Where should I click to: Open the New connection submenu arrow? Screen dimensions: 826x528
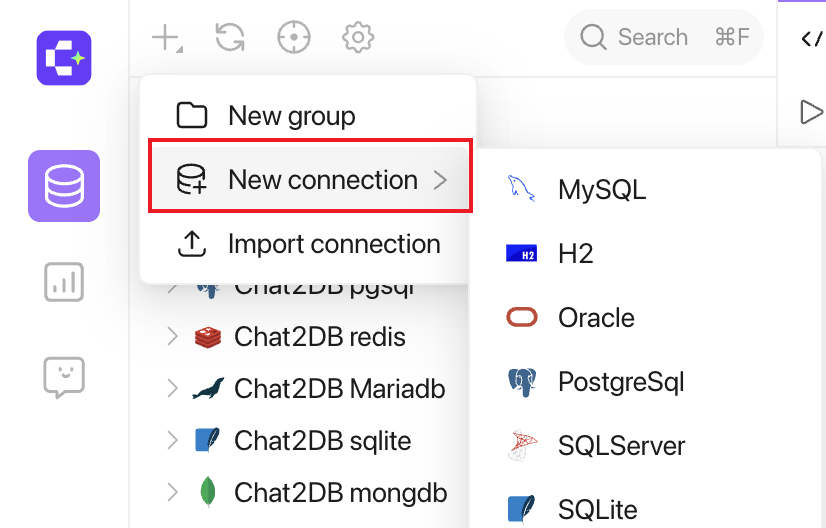click(x=440, y=180)
